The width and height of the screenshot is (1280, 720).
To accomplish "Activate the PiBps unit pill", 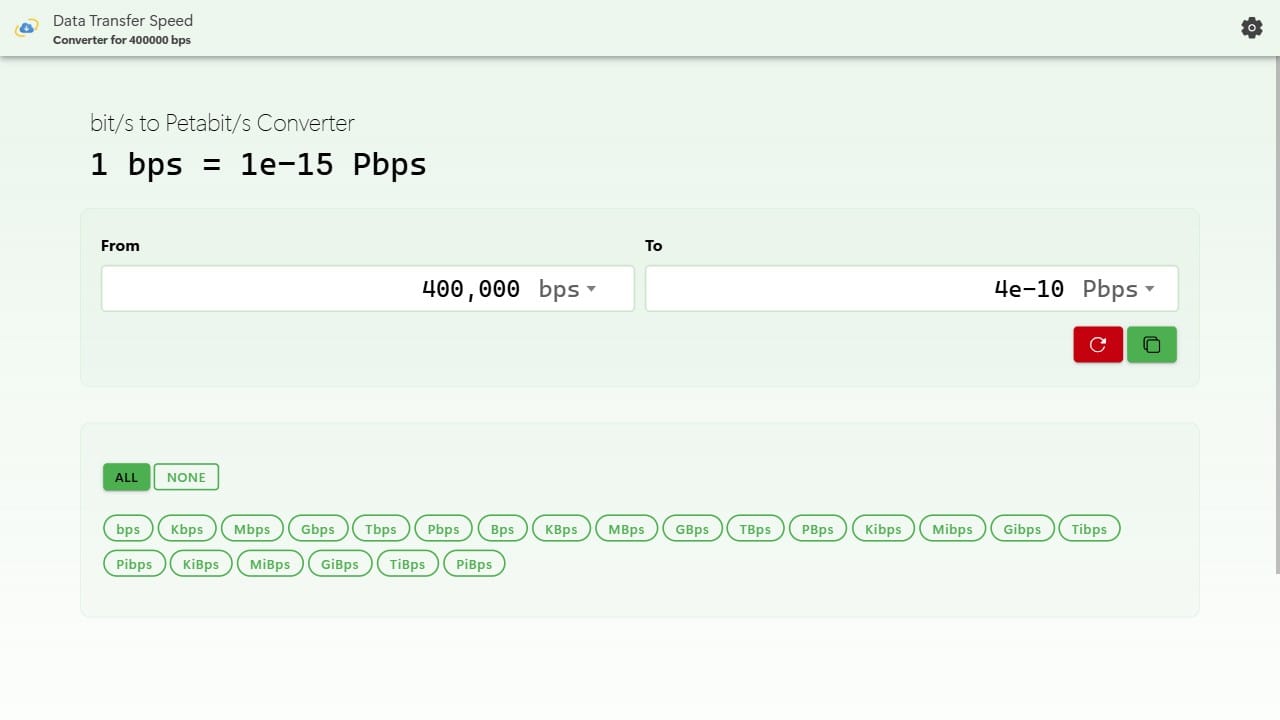I will pos(474,563).
